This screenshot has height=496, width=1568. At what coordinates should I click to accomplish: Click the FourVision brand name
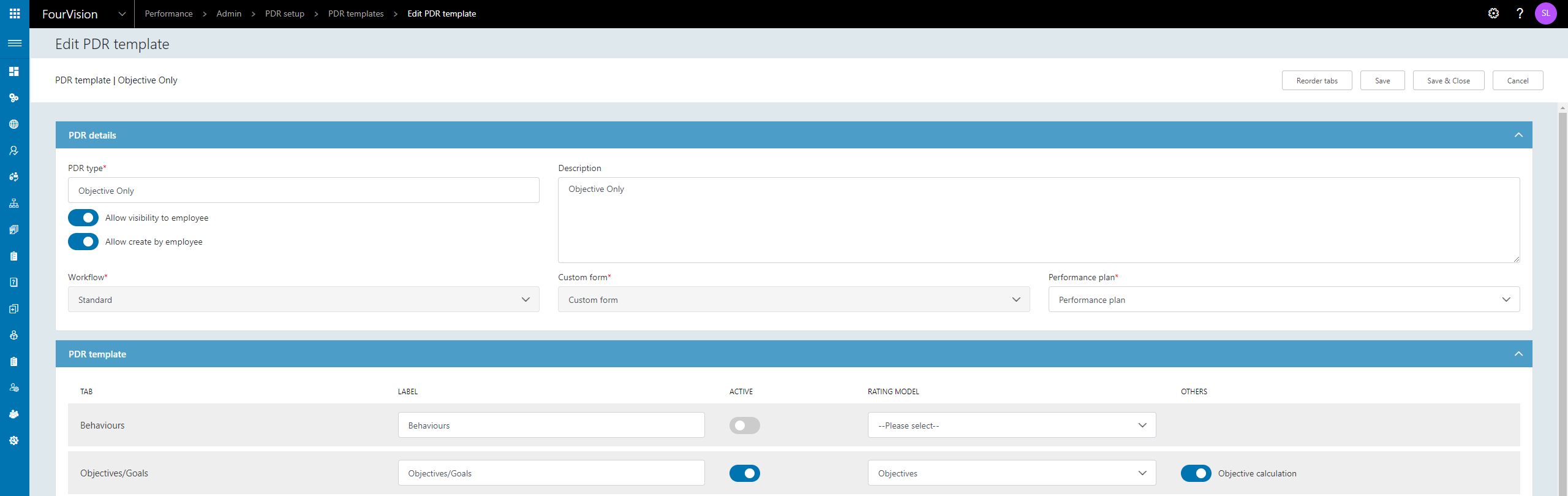click(x=70, y=14)
